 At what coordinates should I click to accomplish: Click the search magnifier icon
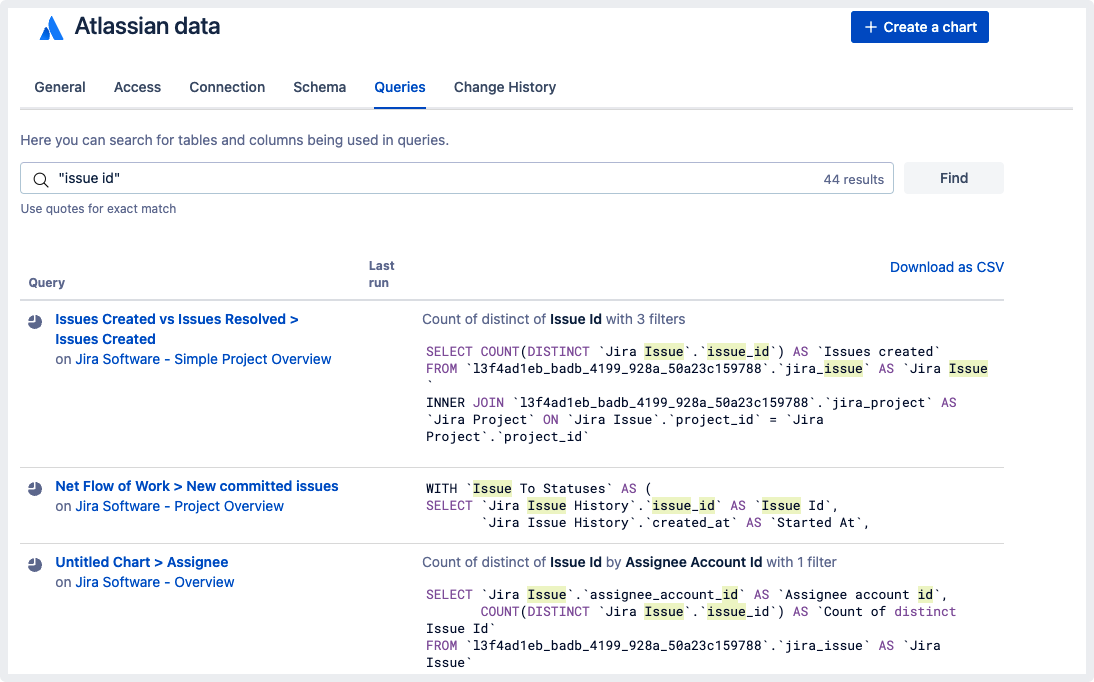tap(41, 179)
